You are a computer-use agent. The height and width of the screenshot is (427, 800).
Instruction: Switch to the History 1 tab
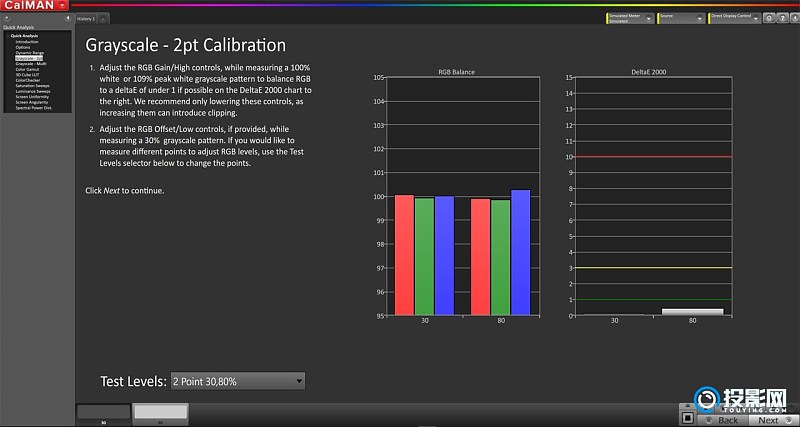(86, 18)
